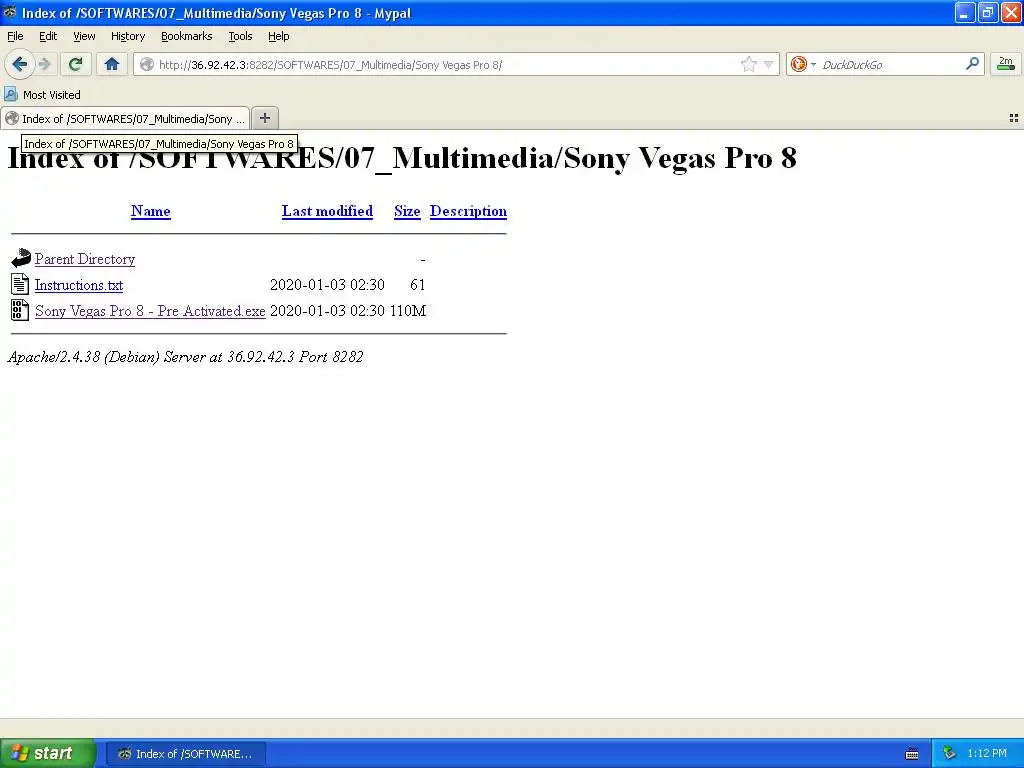Click the 2020-01-03 02:30 date of Instructions.txt
Viewport: 1024px width, 768px height.
tap(327, 285)
